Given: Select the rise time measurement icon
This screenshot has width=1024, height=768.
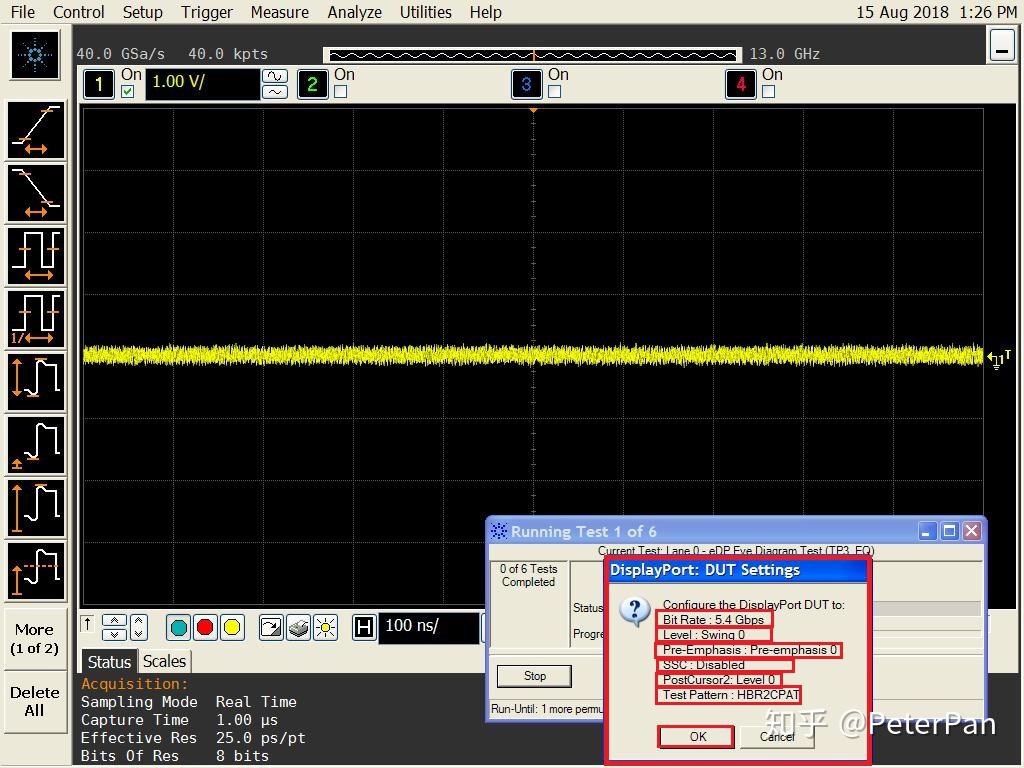Looking at the screenshot, I should point(36,130).
